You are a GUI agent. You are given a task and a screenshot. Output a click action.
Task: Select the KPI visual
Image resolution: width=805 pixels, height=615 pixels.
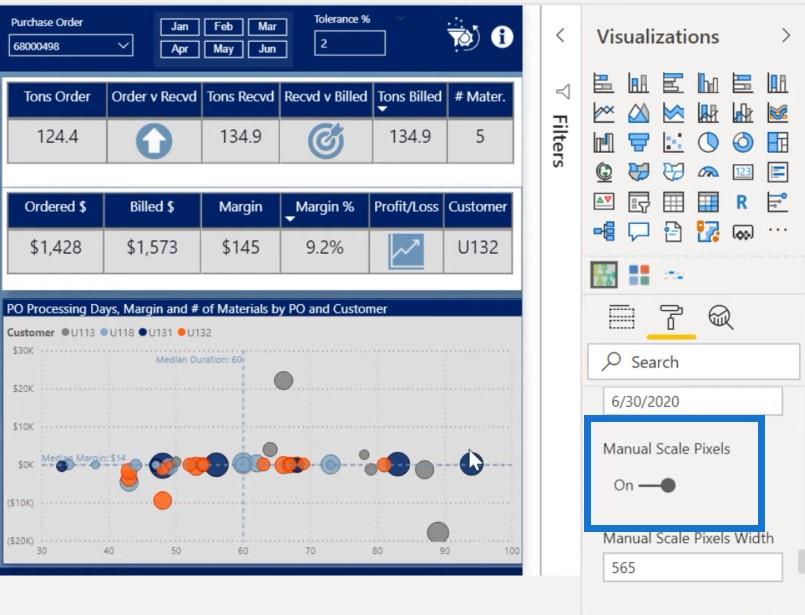604,202
